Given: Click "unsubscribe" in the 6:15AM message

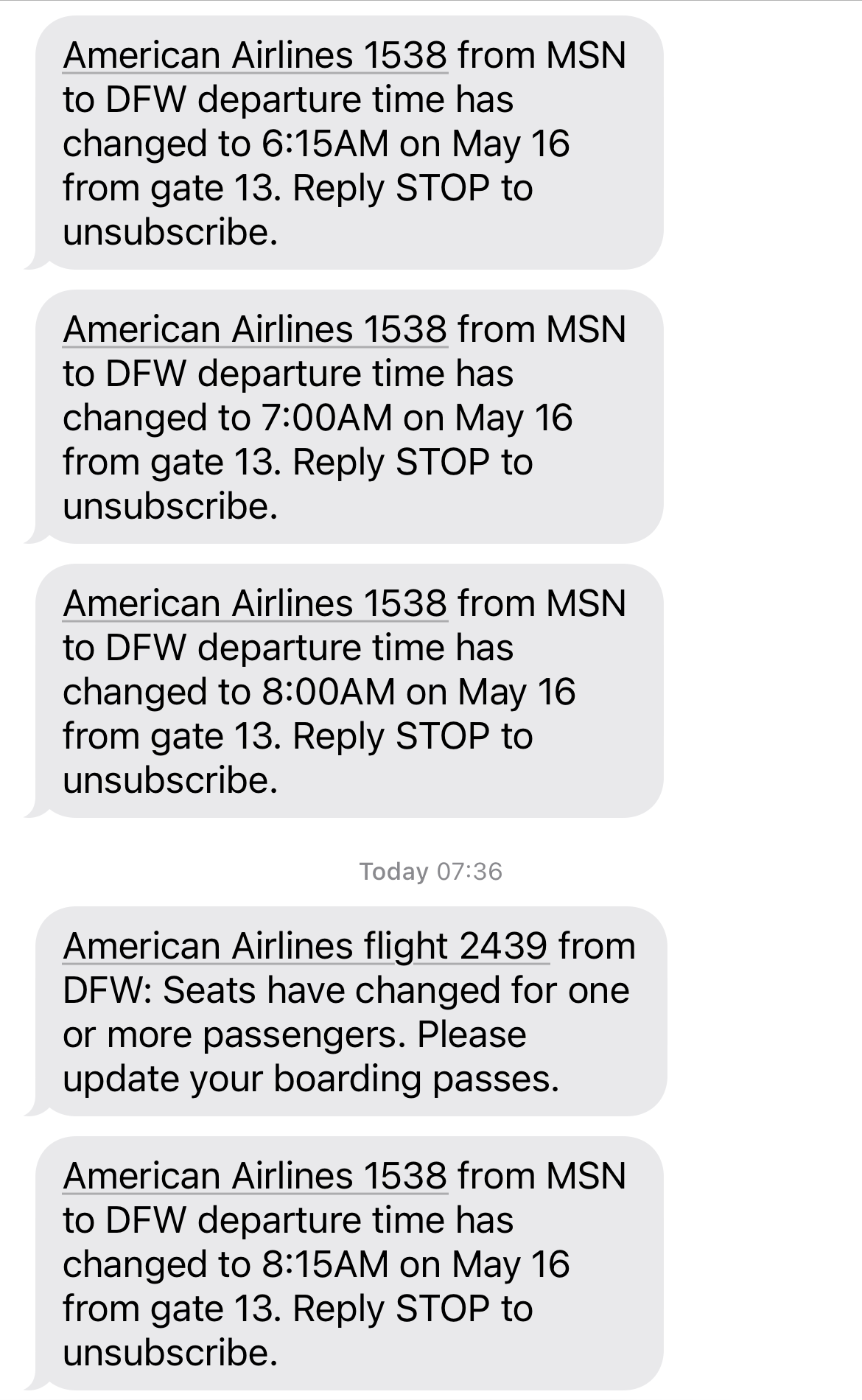Looking at the screenshot, I should coord(169,232).
